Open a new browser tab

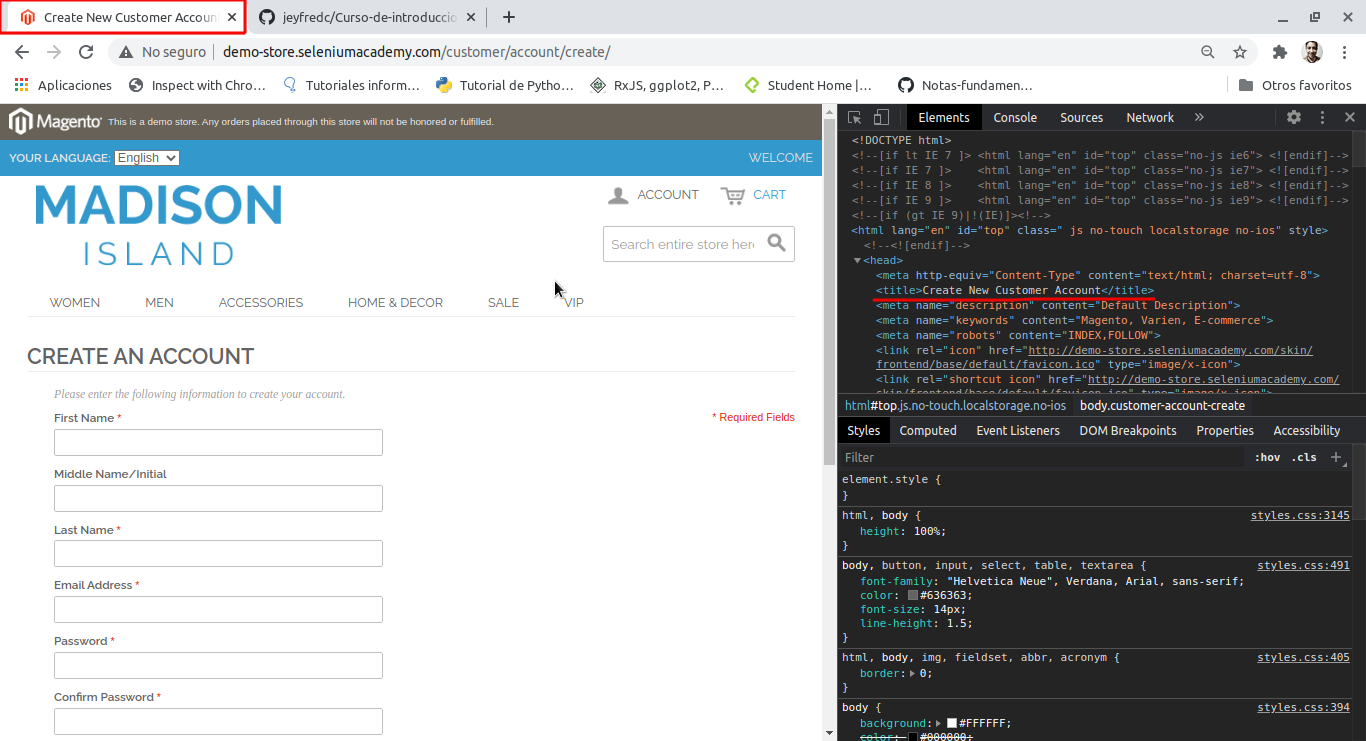pyautogui.click(x=509, y=17)
